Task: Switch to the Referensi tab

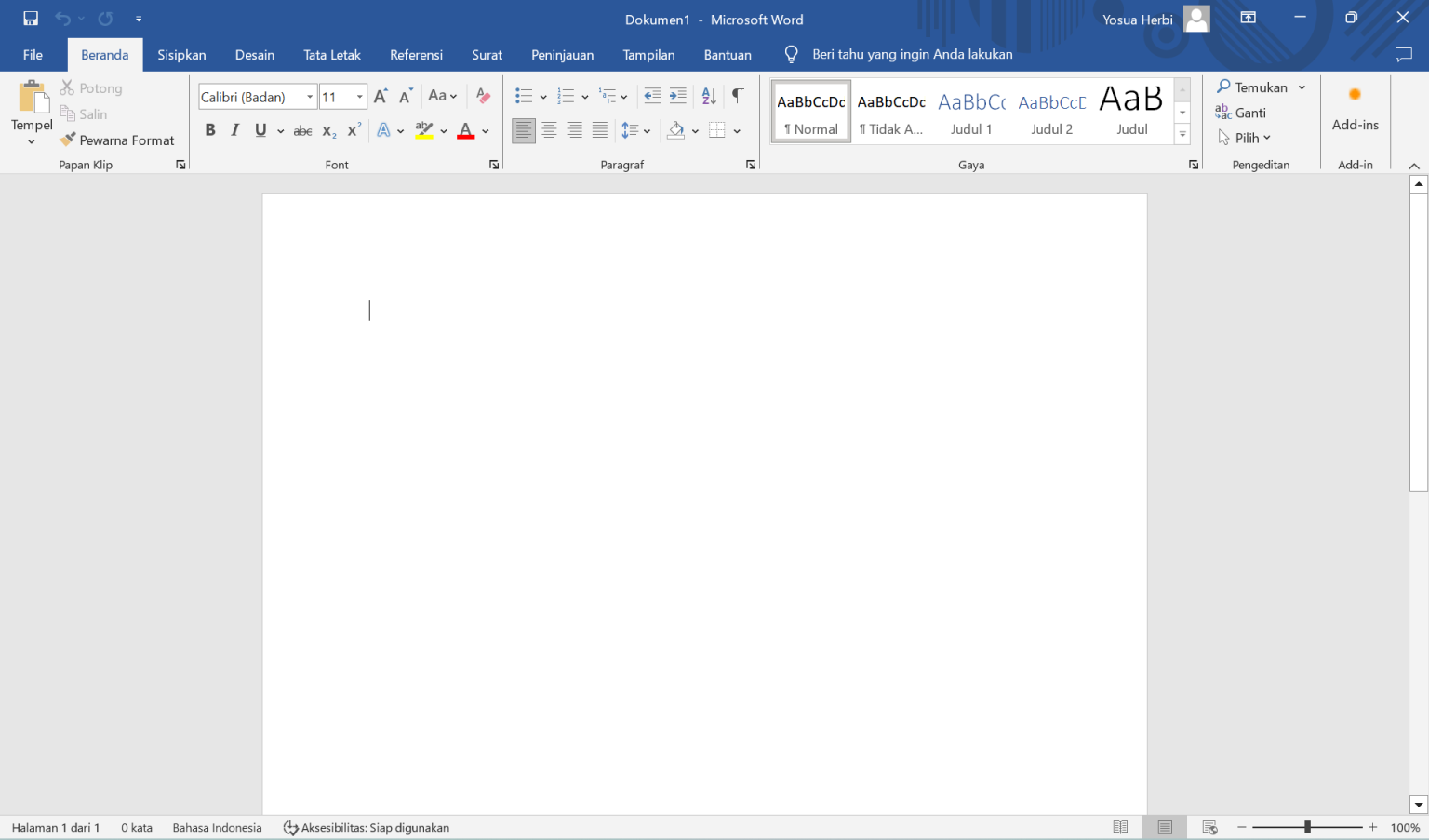Action: [416, 55]
